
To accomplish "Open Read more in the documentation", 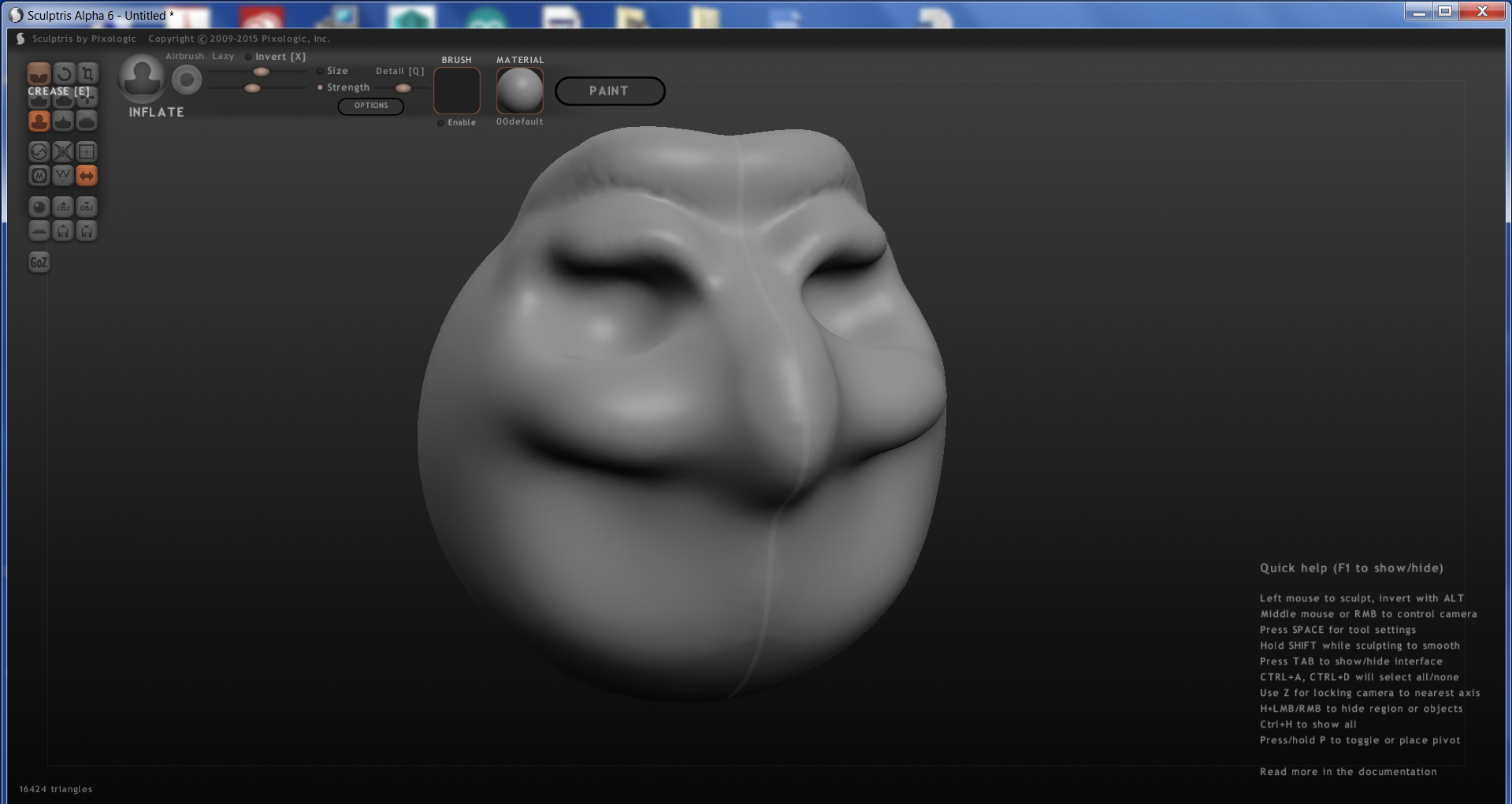I will click(1348, 772).
